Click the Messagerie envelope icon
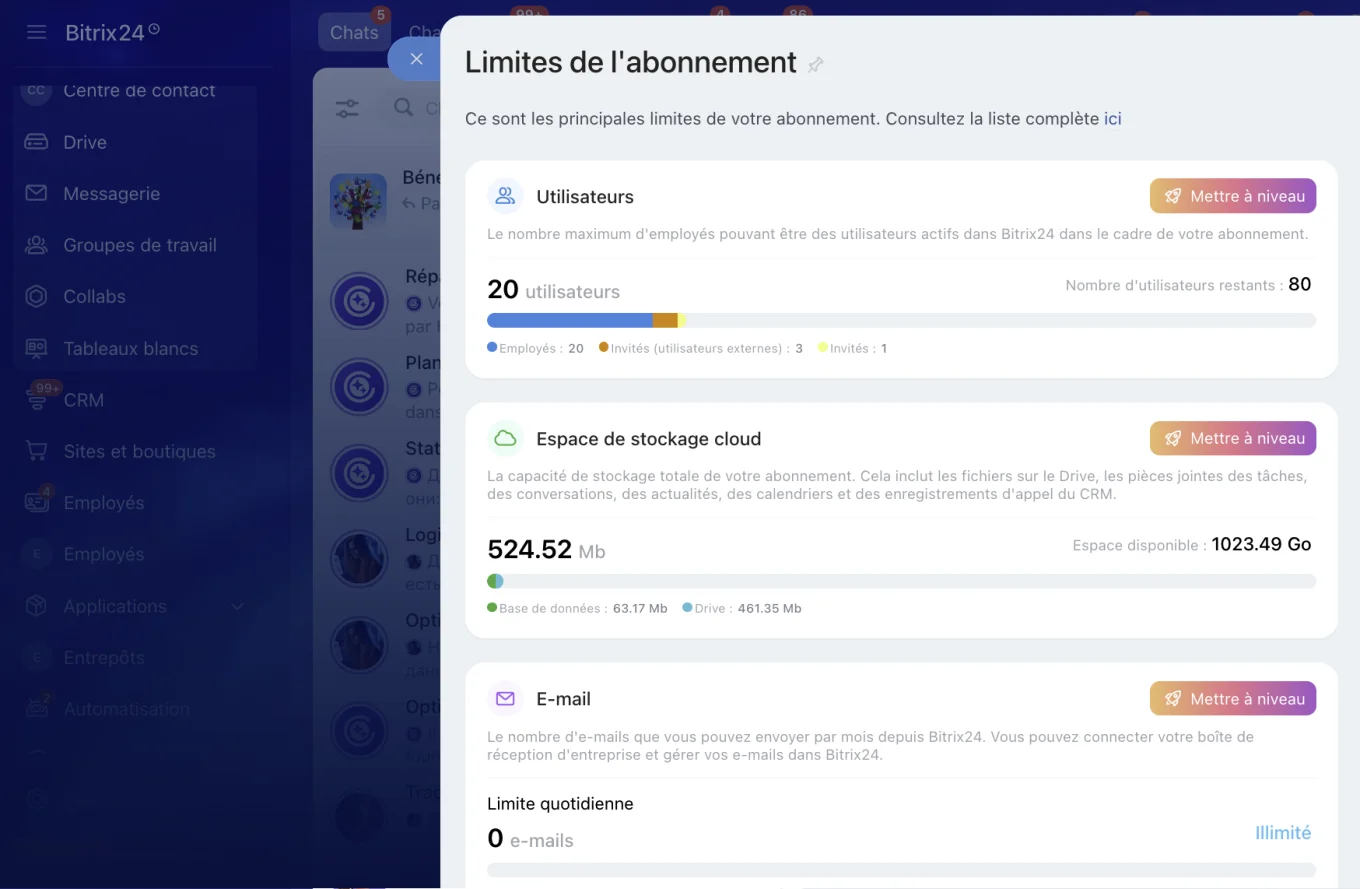 tap(37, 193)
